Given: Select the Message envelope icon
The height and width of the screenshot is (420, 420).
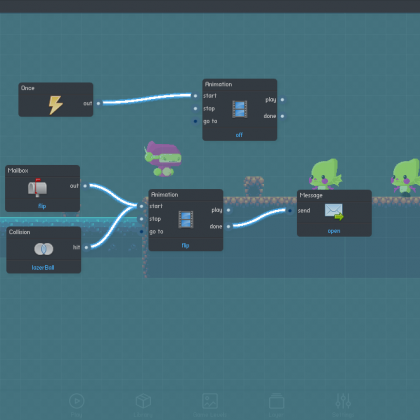Looking at the screenshot, I should (x=334, y=212).
